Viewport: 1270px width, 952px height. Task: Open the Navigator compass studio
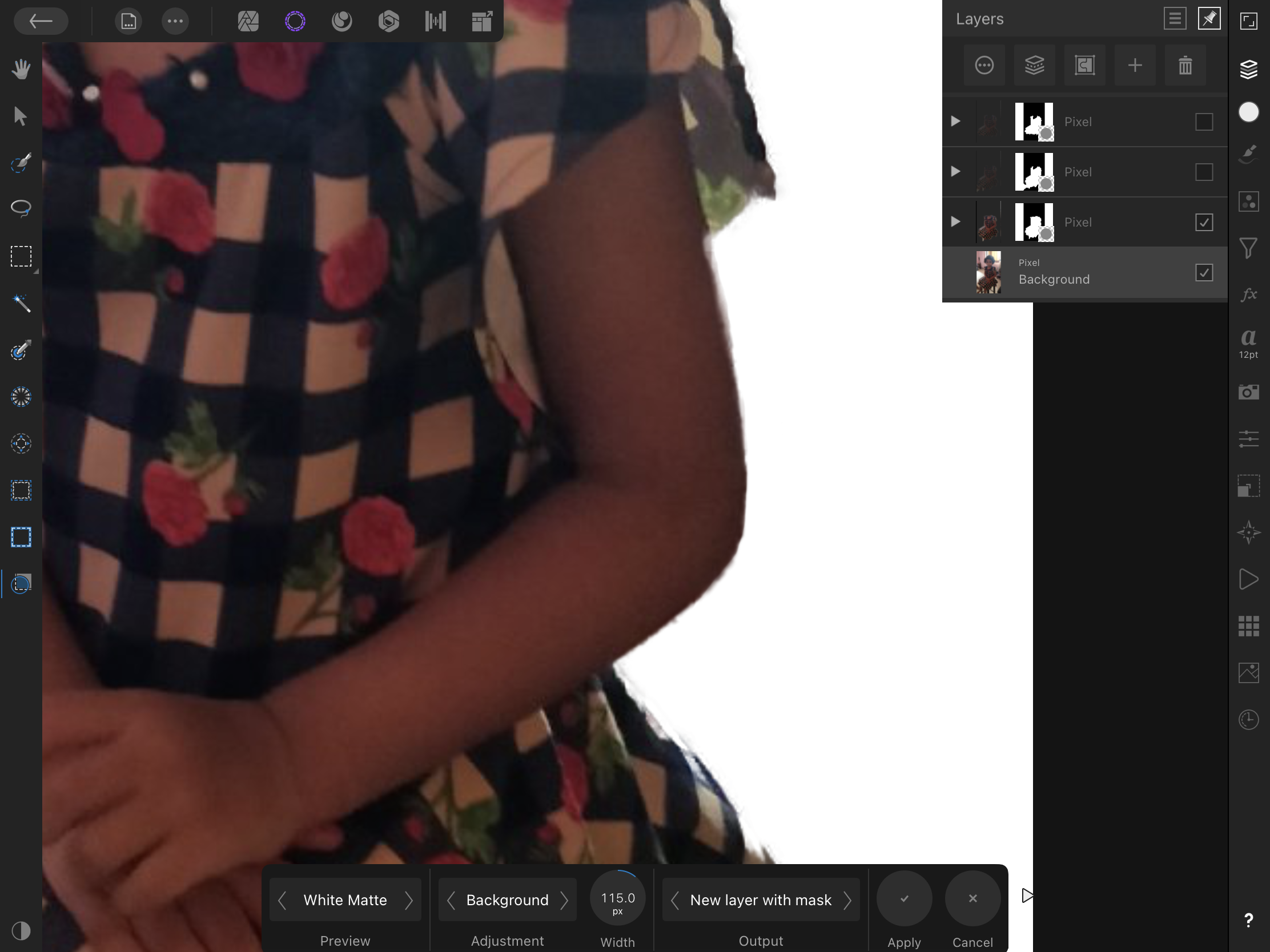(1249, 533)
